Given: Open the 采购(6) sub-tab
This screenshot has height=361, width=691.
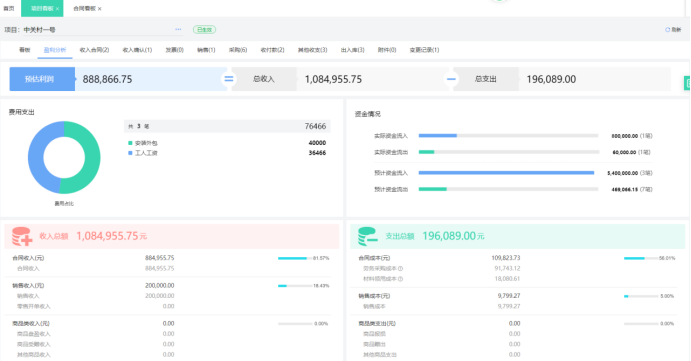Looking at the screenshot, I should tap(238, 50).
